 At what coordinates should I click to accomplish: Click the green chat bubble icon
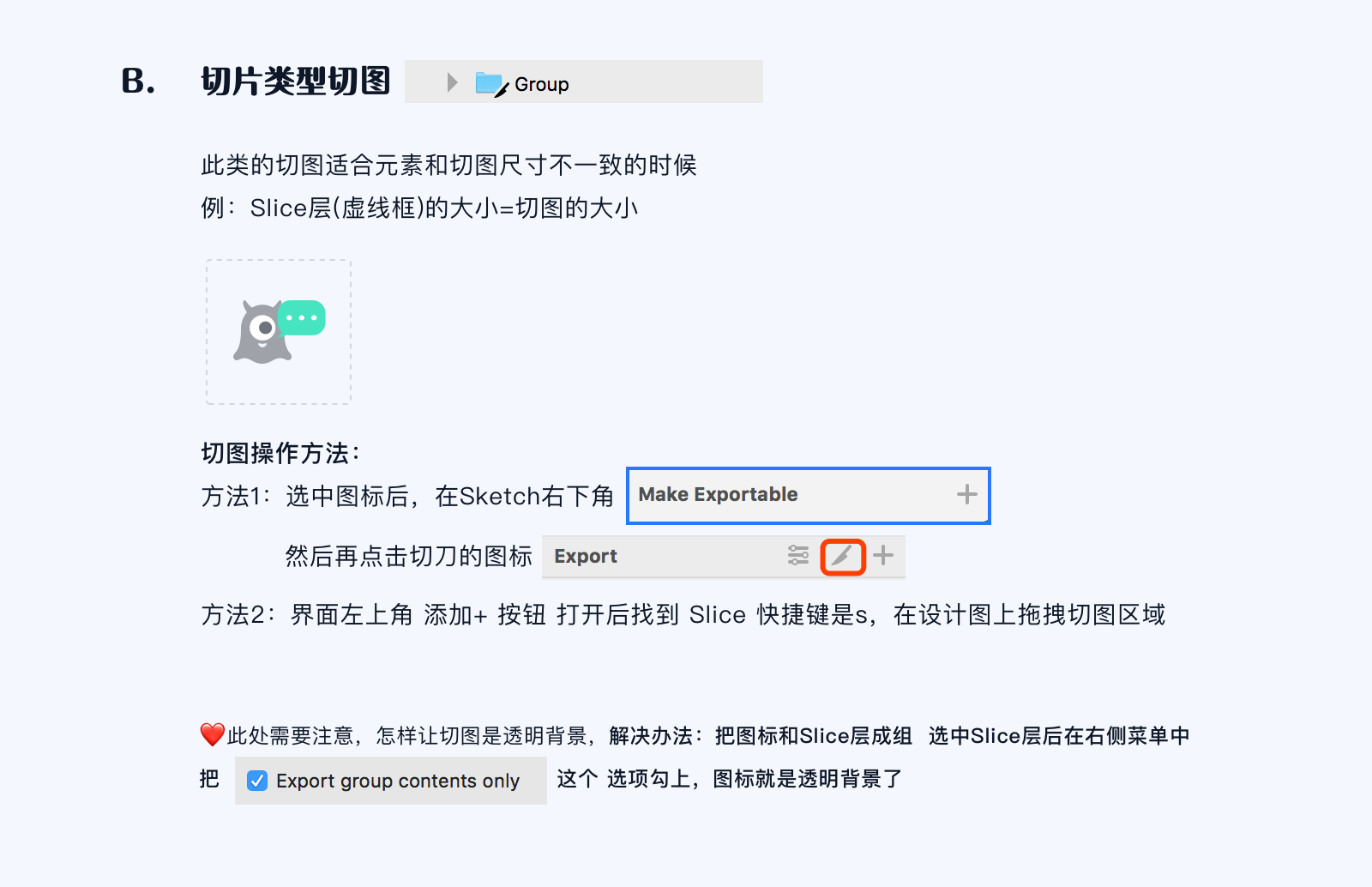(x=304, y=317)
